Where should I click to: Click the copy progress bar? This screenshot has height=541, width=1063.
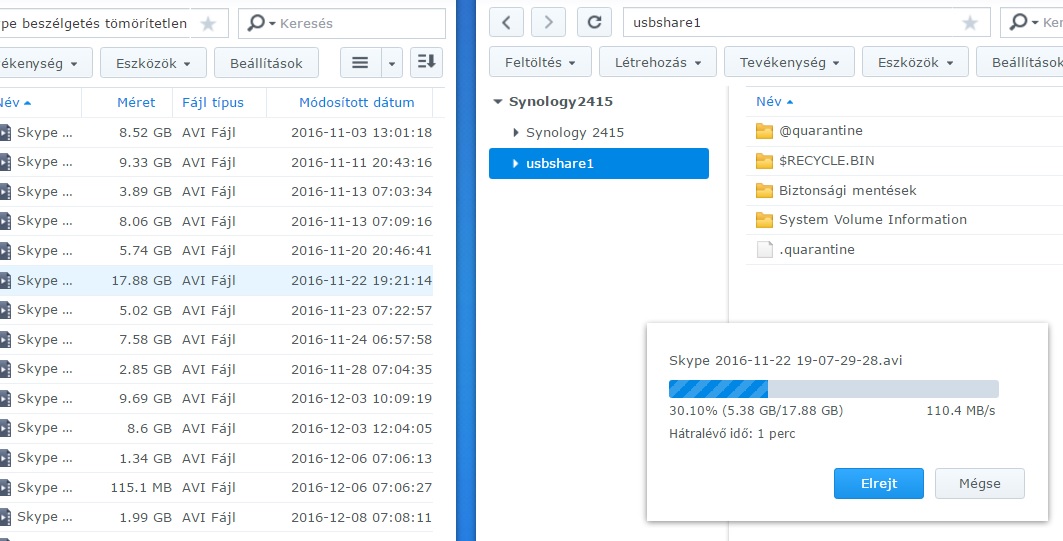tap(833, 388)
